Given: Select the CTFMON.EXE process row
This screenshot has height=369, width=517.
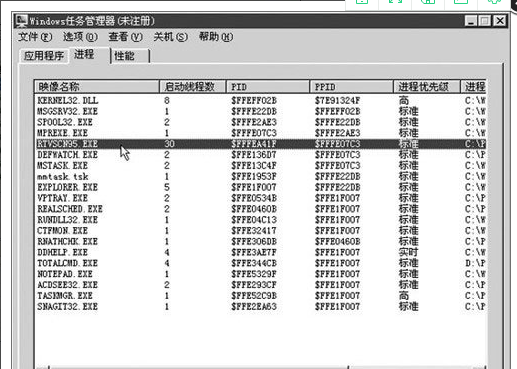Looking at the screenshot, I should tap(261, 231).
